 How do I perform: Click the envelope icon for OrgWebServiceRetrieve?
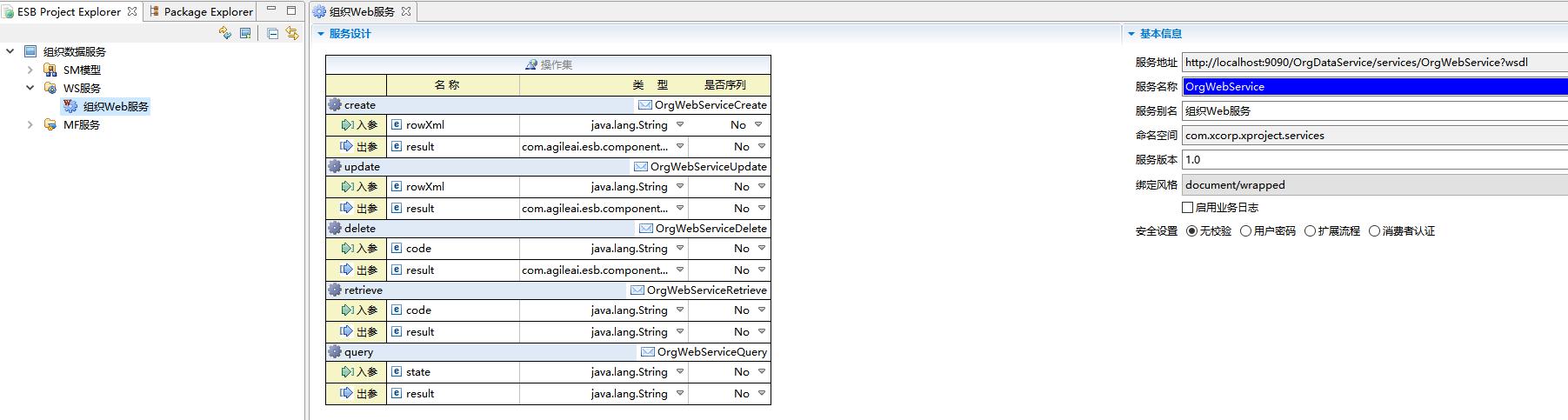(637, 290)
